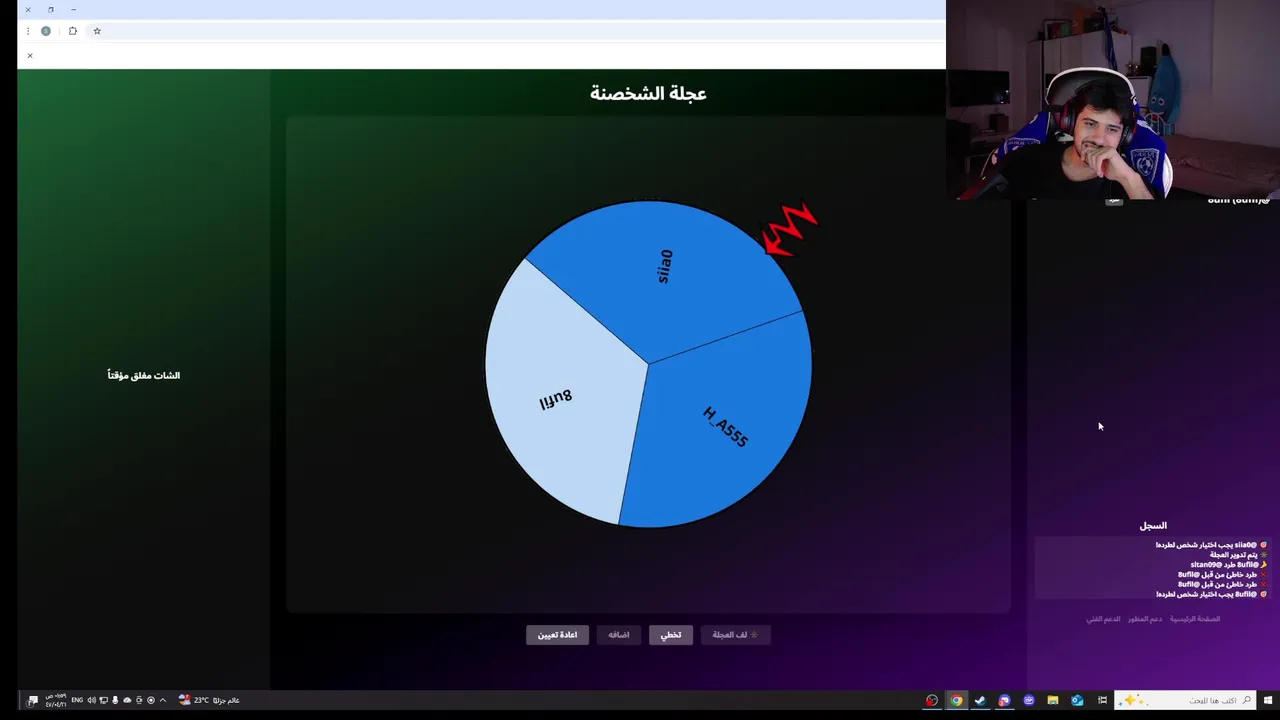Open Task View on the taskbar
Image resolution: width=1280 pixels, height=720 pixels.
[1102, 700]
